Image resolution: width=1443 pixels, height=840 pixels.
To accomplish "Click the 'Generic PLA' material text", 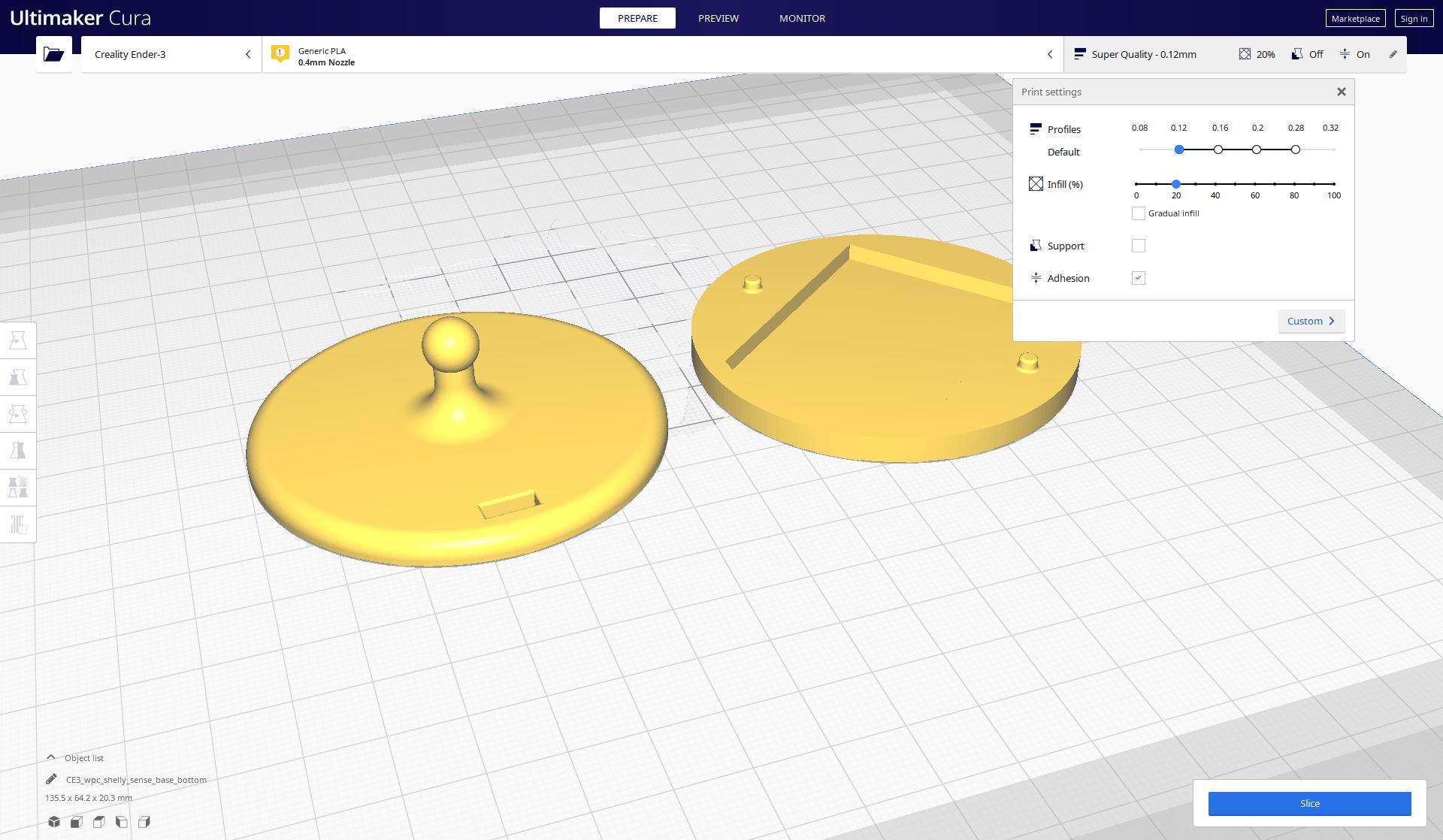I will (x=322, y=51).
